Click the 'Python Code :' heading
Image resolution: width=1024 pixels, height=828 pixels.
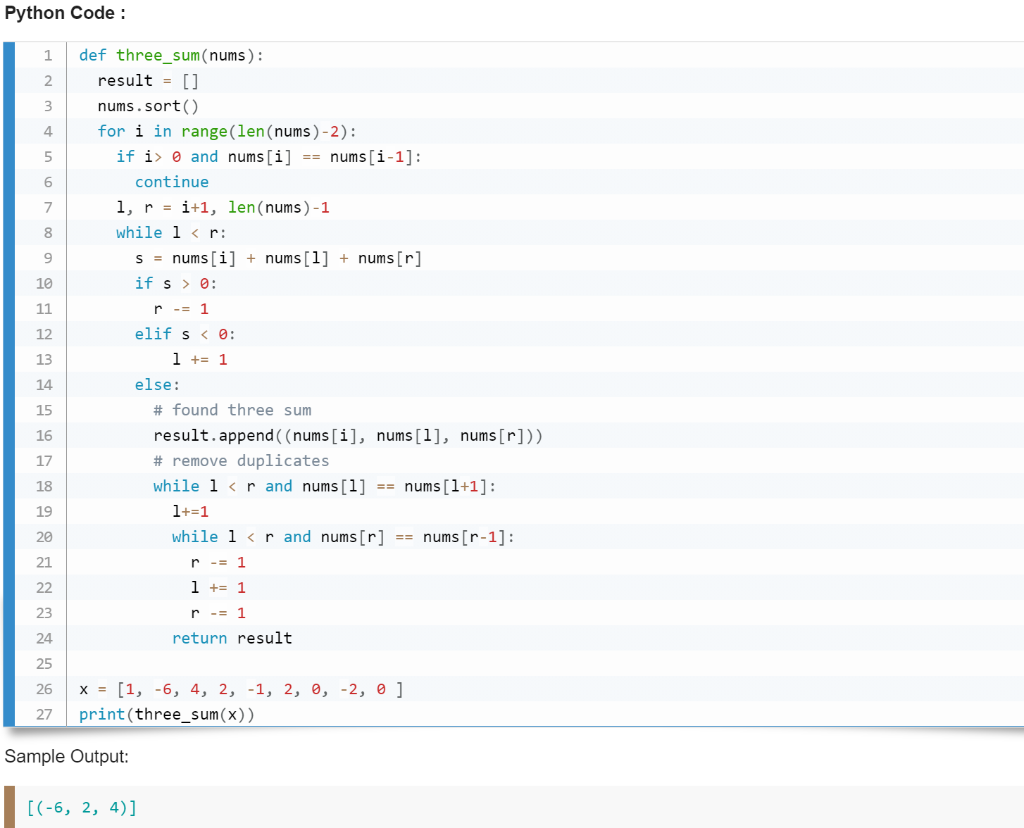pos(65,13)
